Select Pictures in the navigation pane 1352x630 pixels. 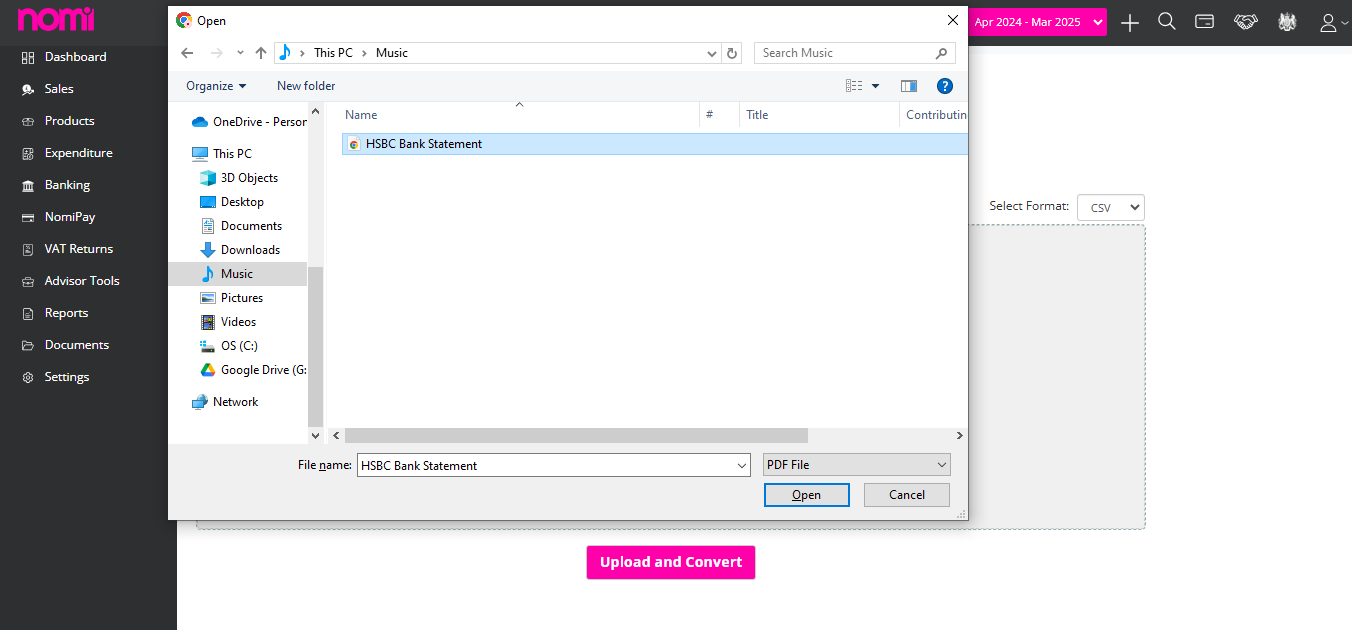coord(232,298)
